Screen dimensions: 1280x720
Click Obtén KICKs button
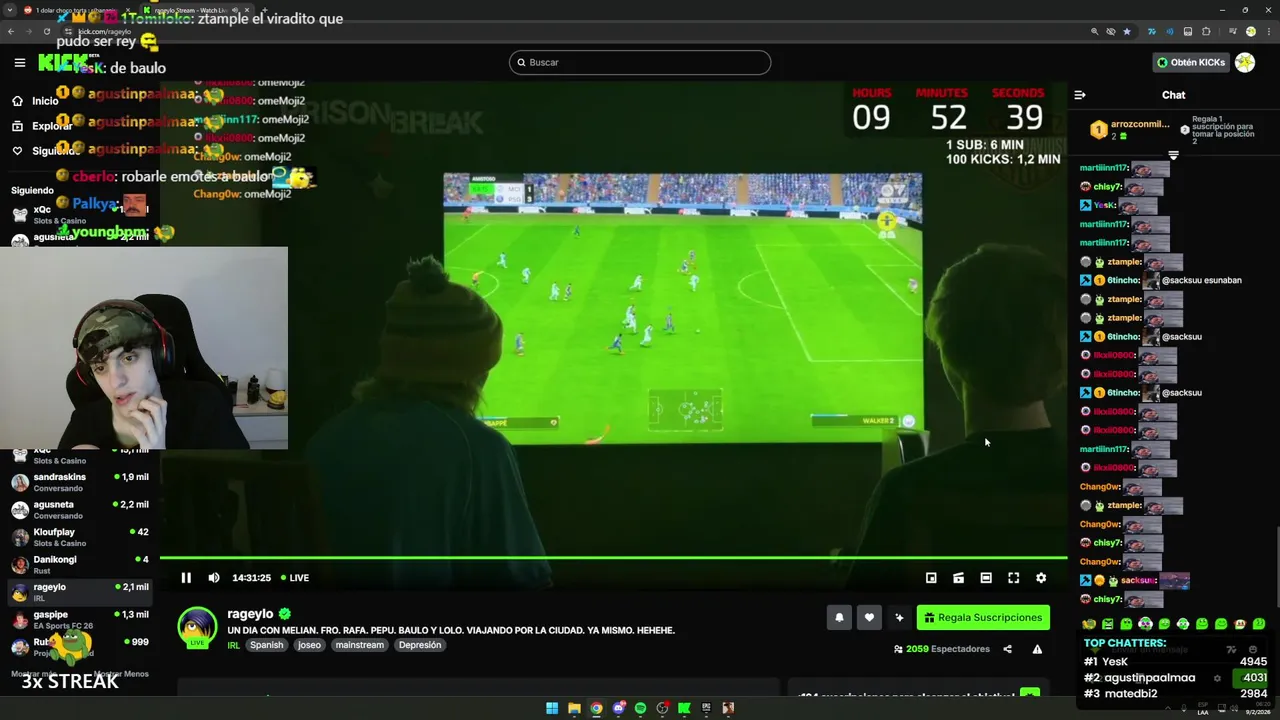tap(1190, 62)
